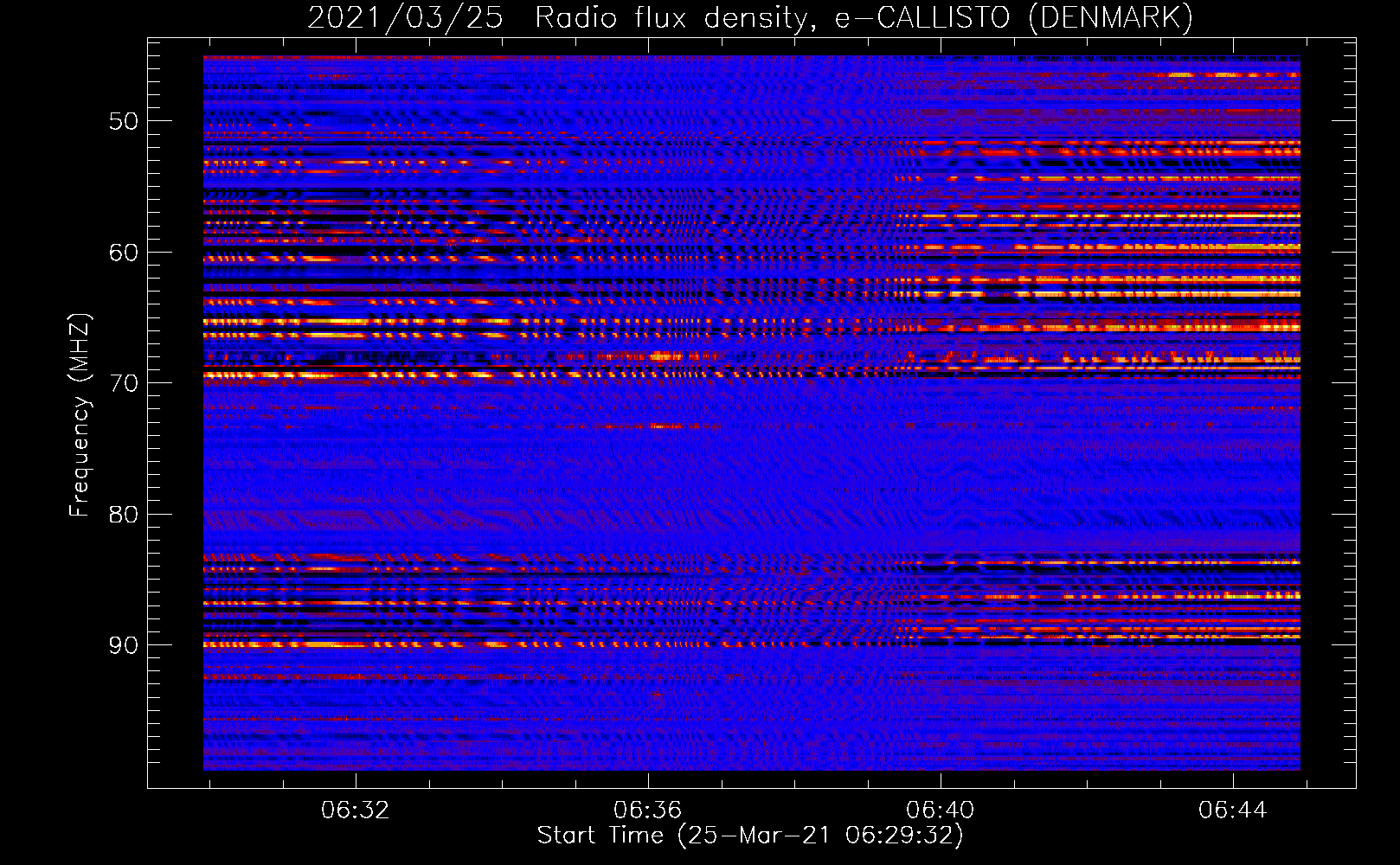Screen dimensions: 1400x865
Task: Click the 'Start Time (25-Mar-21 06:29:32)' label
Action: tap(750, 836)
